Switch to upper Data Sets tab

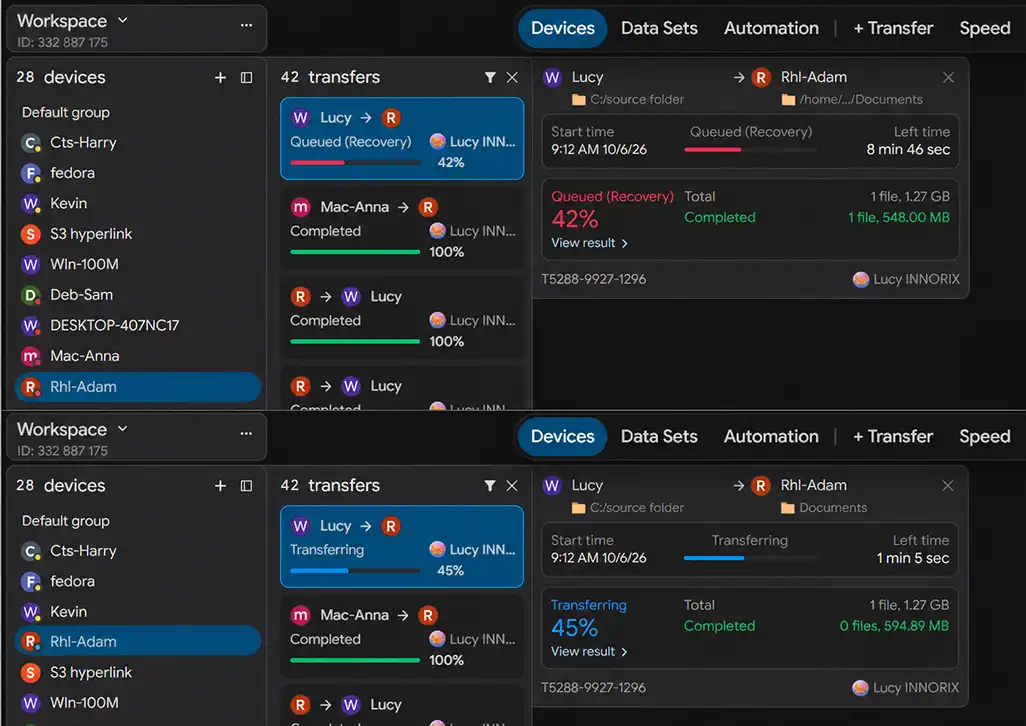(659, 28)
